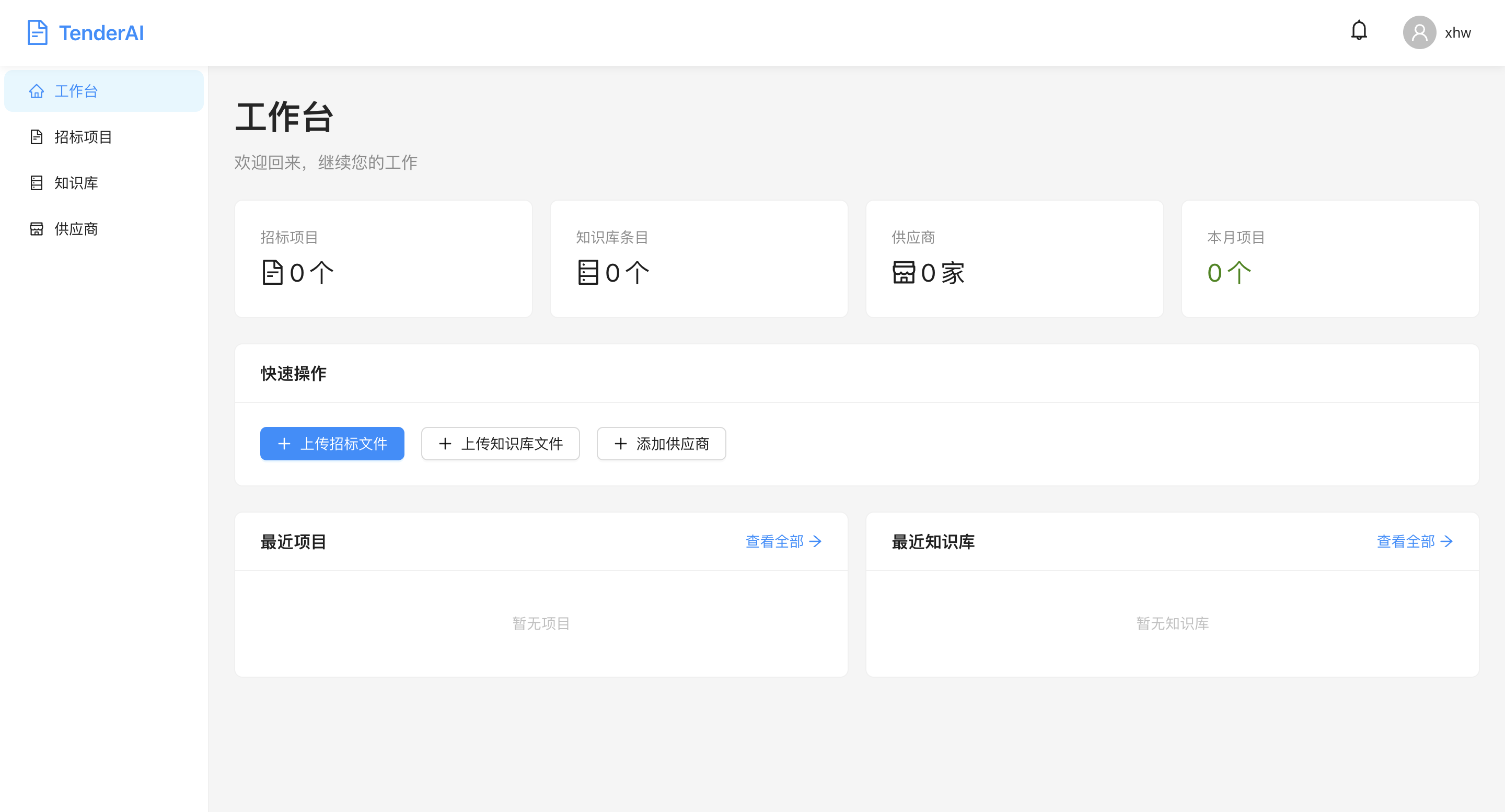Image resolution: width=1505 pixels, height=812 pixels.
Task: Go to 供应商 menu item
Action: tap(76, 228)
